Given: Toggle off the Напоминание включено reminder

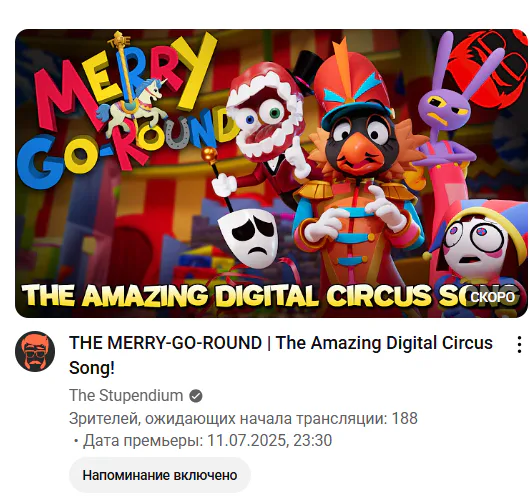Looking at the screenshot, I should (x=160, y=475).
